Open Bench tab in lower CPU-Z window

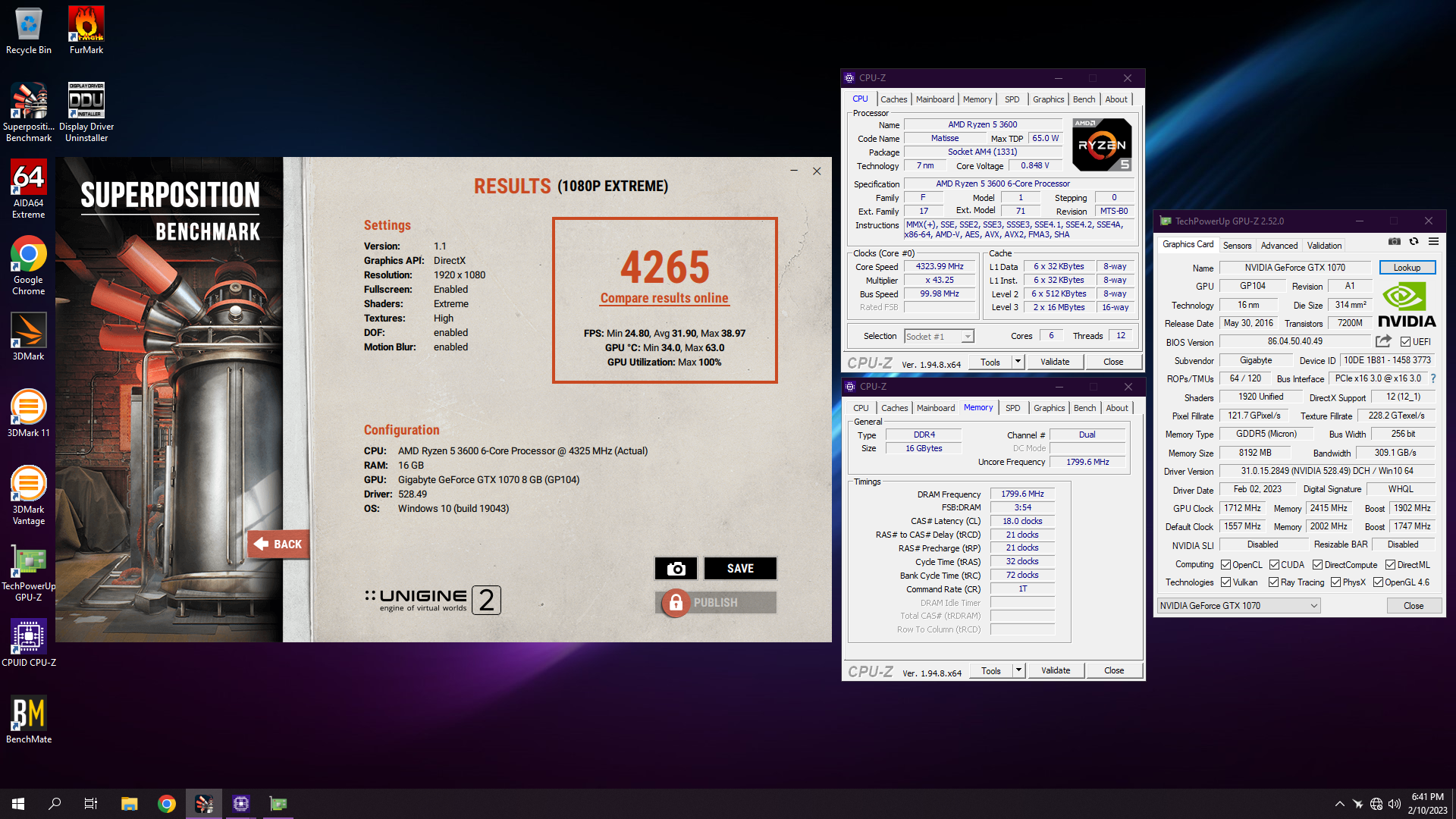[1084, 408]
